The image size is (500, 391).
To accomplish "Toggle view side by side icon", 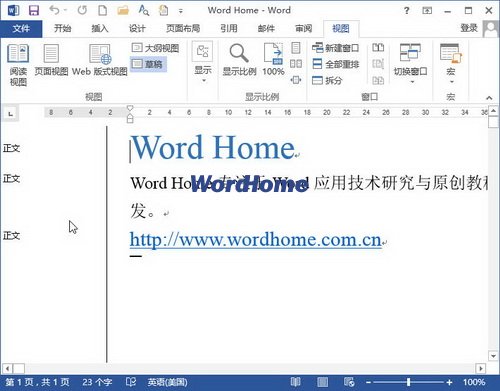I will pos(378,48).
